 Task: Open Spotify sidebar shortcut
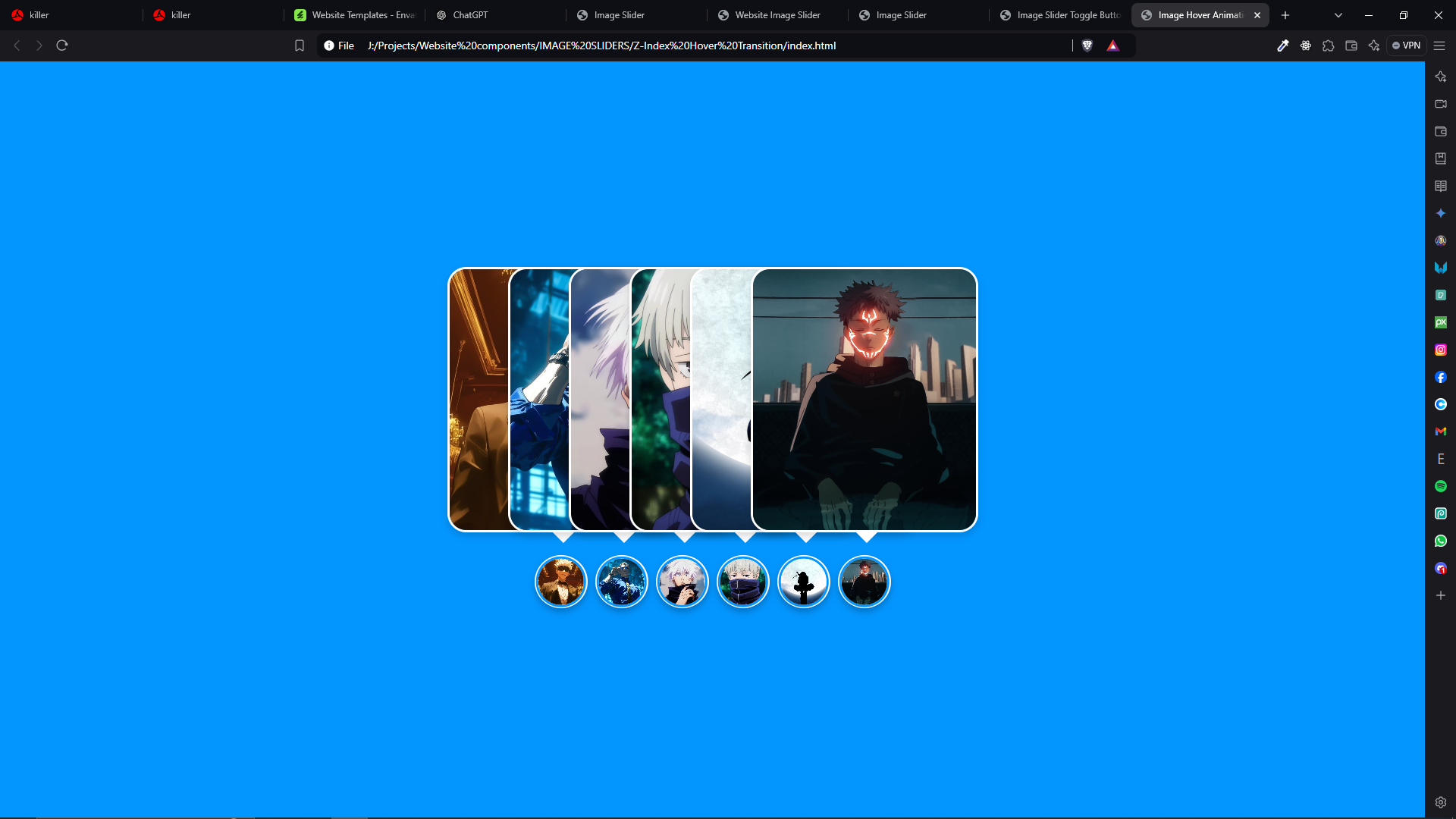tap(1441, 486)
